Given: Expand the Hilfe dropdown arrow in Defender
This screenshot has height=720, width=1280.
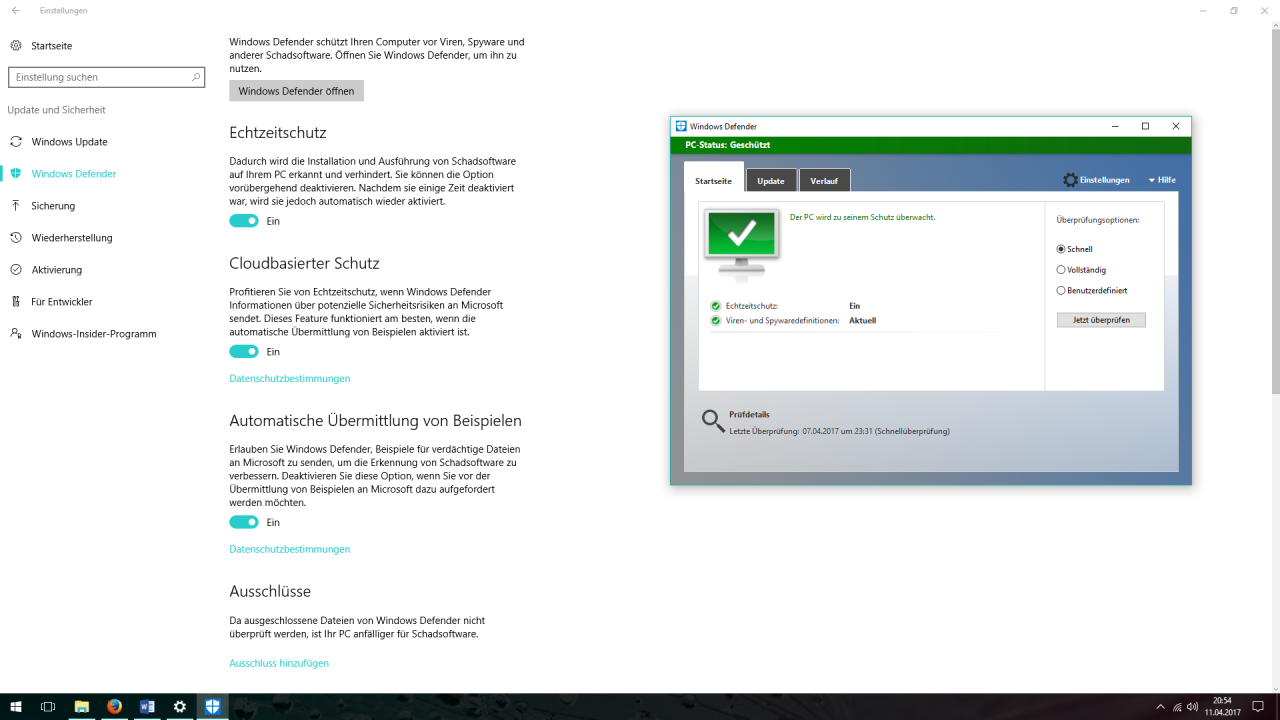Looking at the screenshot, I should (x=1151, y=180).
